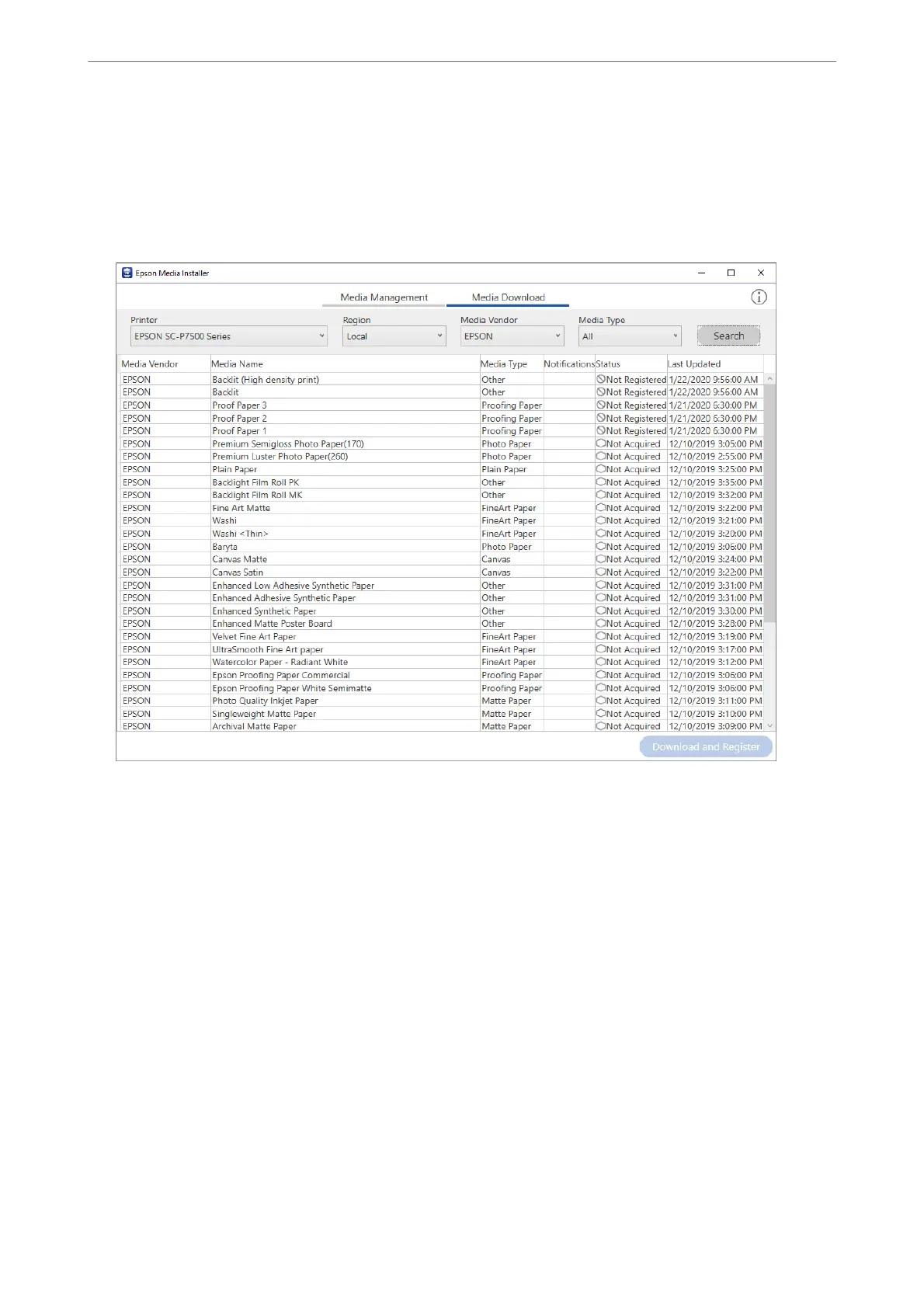Image resolution: width=924 pixels, height=1308 pixels.
Task: Click the 1/22/2020 9:56:00 AM date of Backlit row
Action: point(713,392)
